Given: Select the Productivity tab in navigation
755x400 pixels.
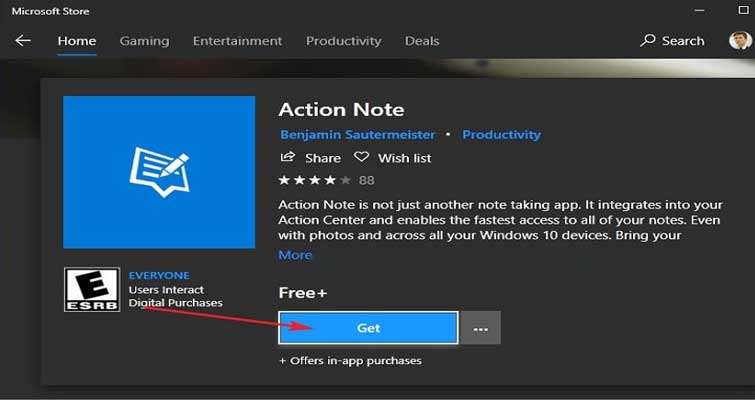Looking at the screenshot, I should 343,41.
